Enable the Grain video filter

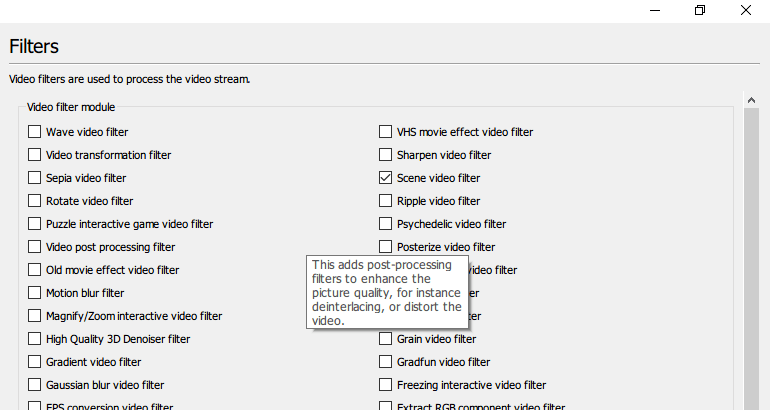tap(385, 339)
